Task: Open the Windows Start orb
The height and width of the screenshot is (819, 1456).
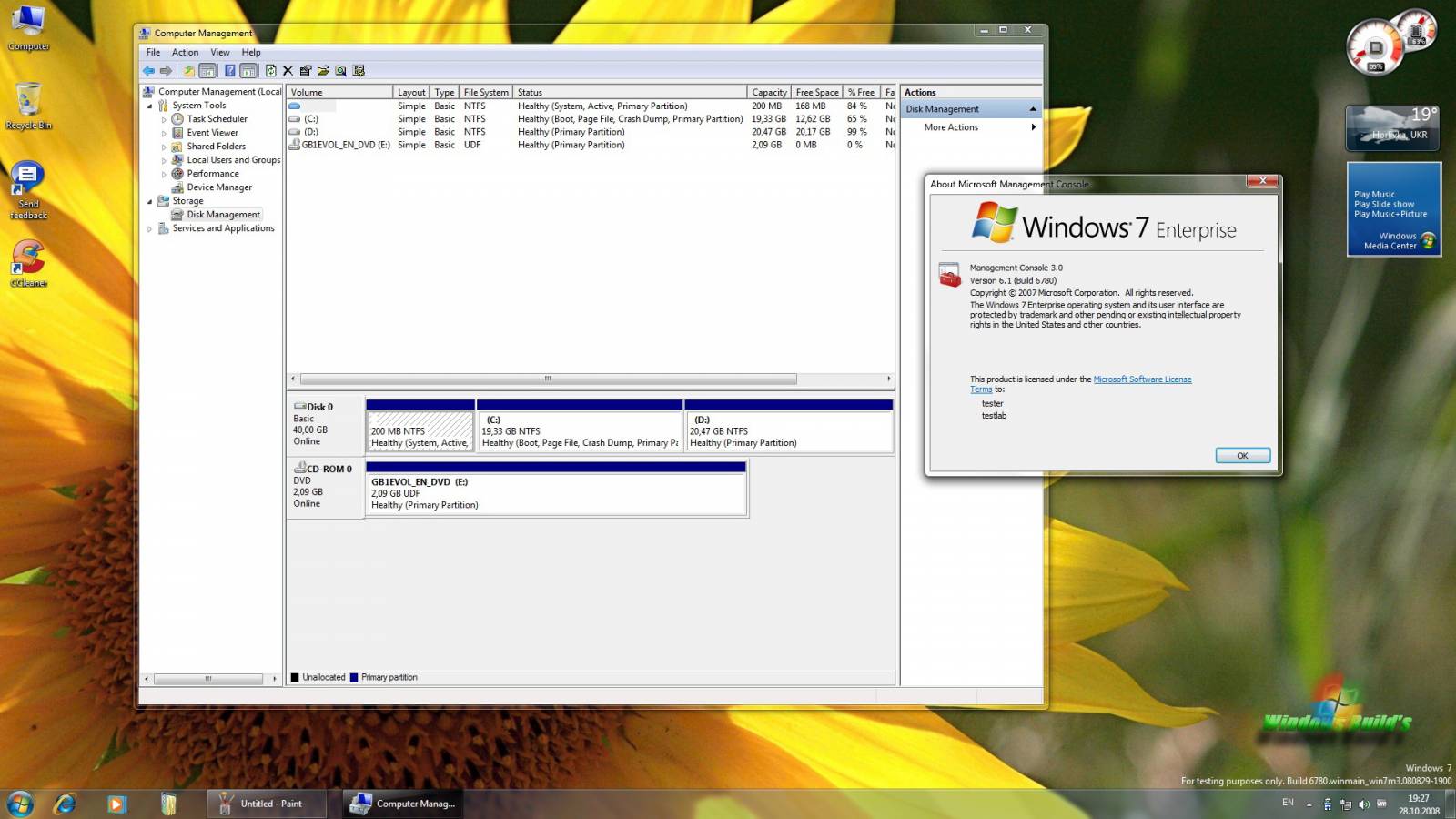Action: [20, 804]
